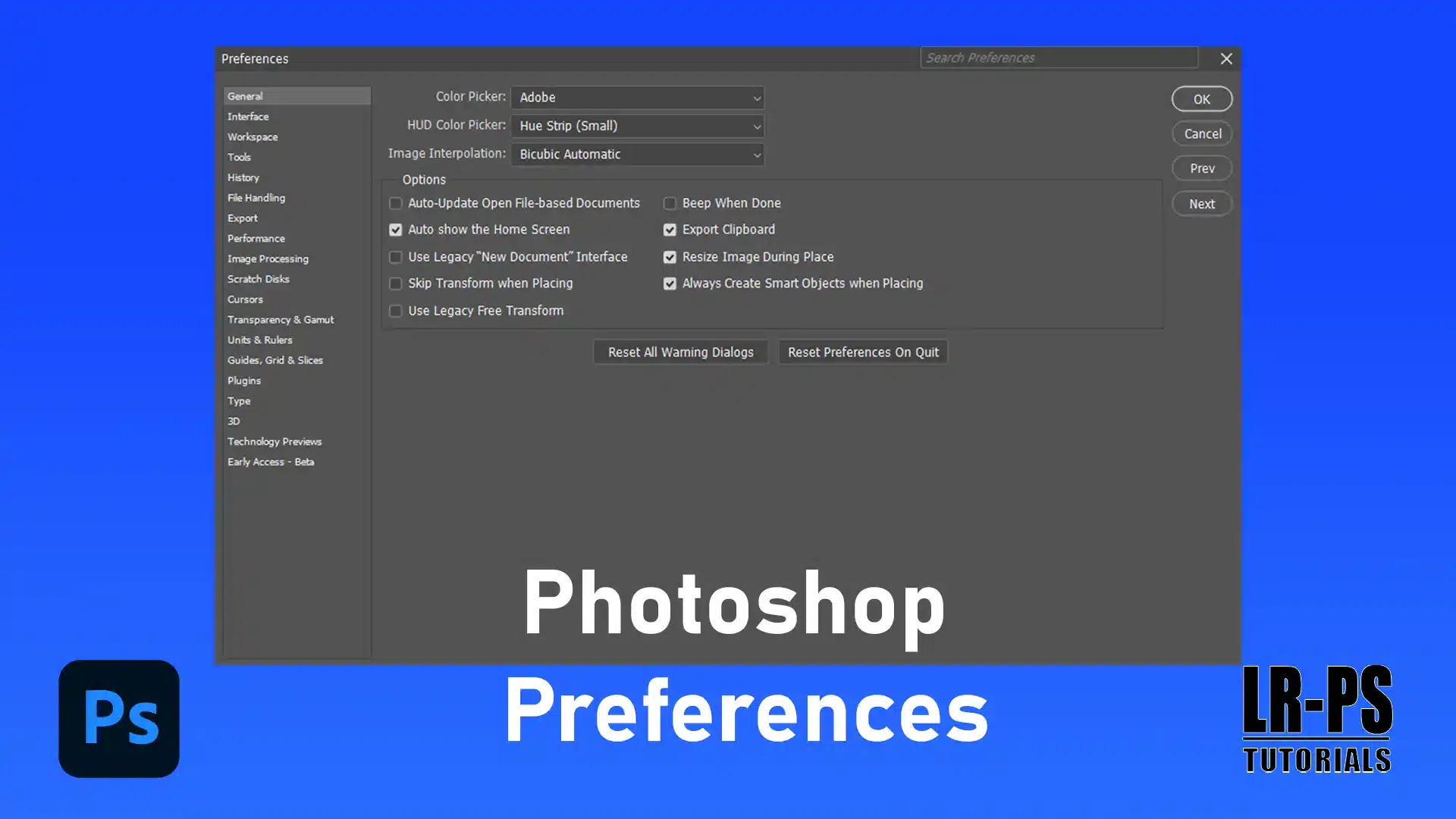Click the Early Access - Beta sidebar item
The height and width of the screenshot is (819, 1456).
coord(271,461)
